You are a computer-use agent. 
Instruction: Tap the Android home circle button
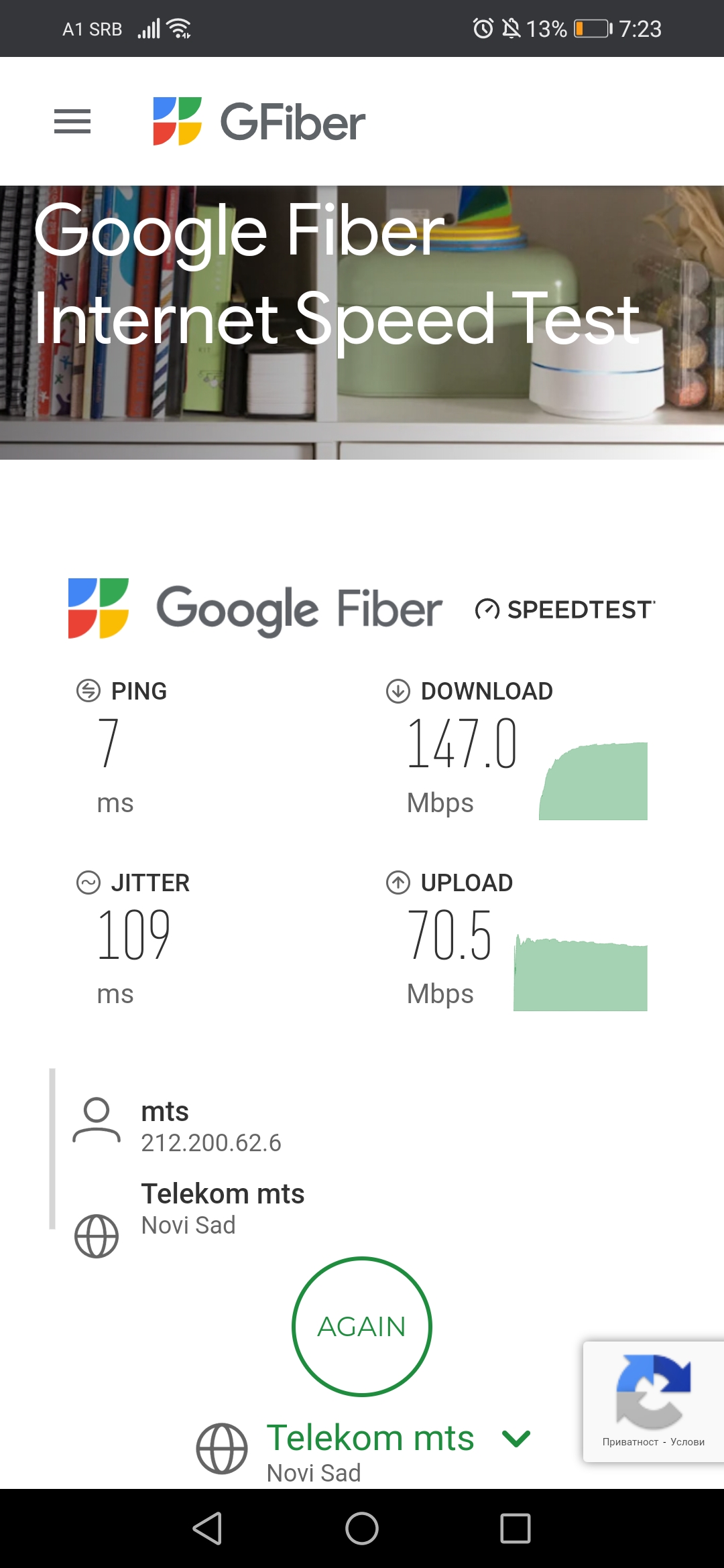pos(362,1528)
